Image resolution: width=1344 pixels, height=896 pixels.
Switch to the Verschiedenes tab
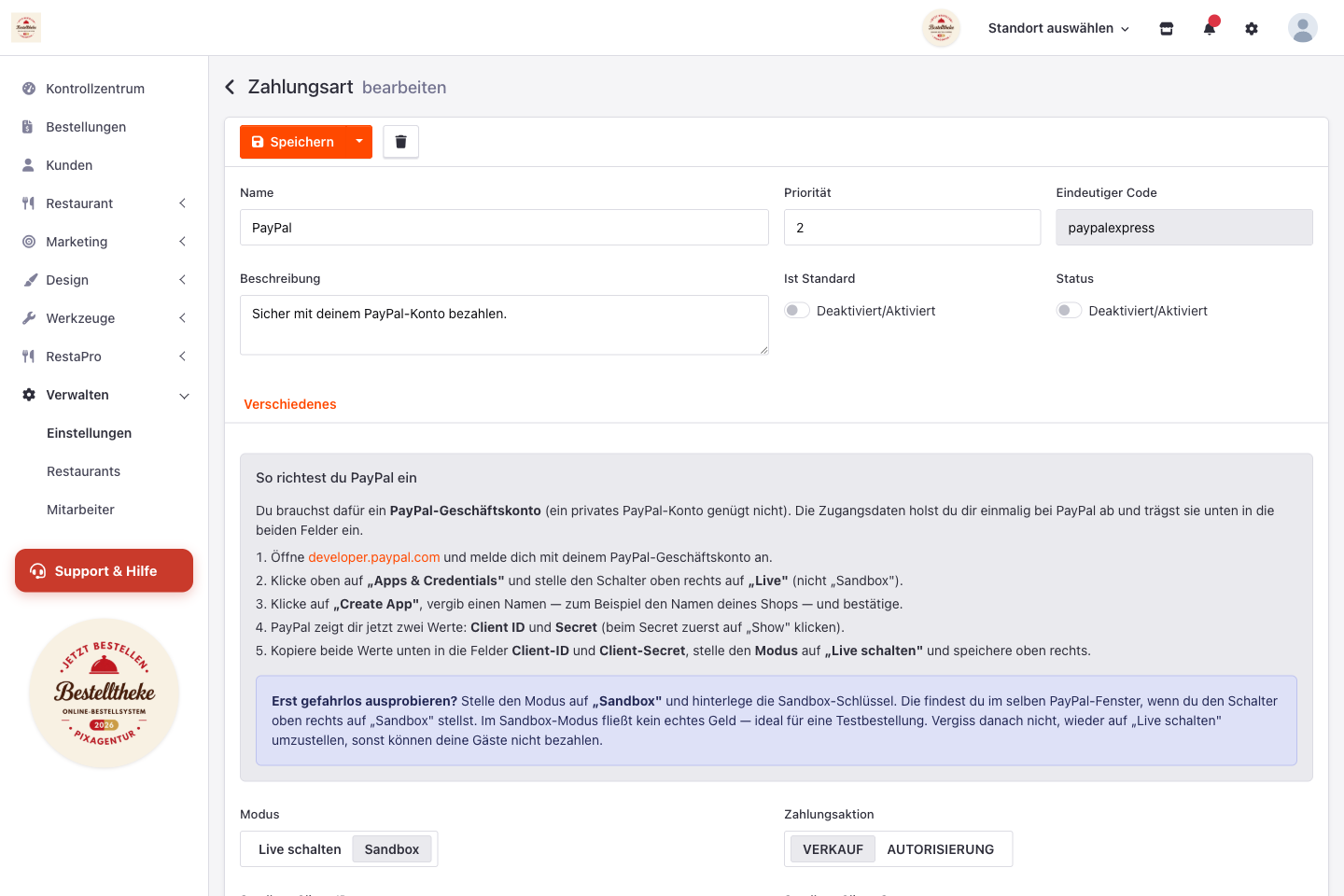pos(290,404)
